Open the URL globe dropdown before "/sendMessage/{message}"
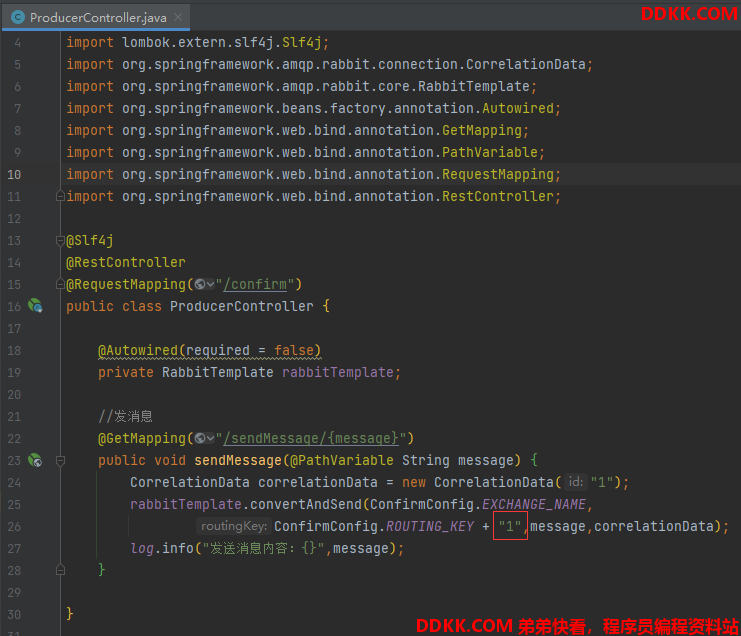Viewport: 741px width, 636px height. (x=205, y=438)
